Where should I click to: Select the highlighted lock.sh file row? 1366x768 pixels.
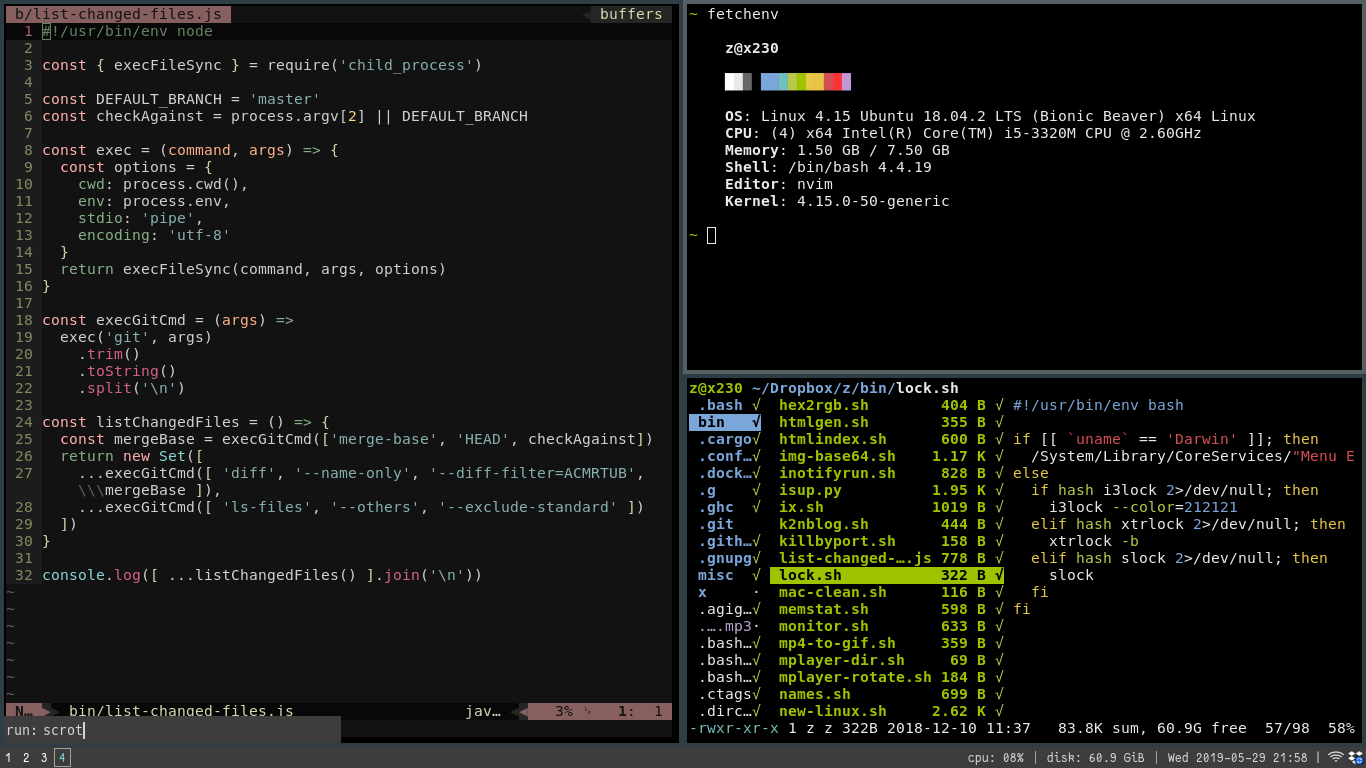[887, 575]
